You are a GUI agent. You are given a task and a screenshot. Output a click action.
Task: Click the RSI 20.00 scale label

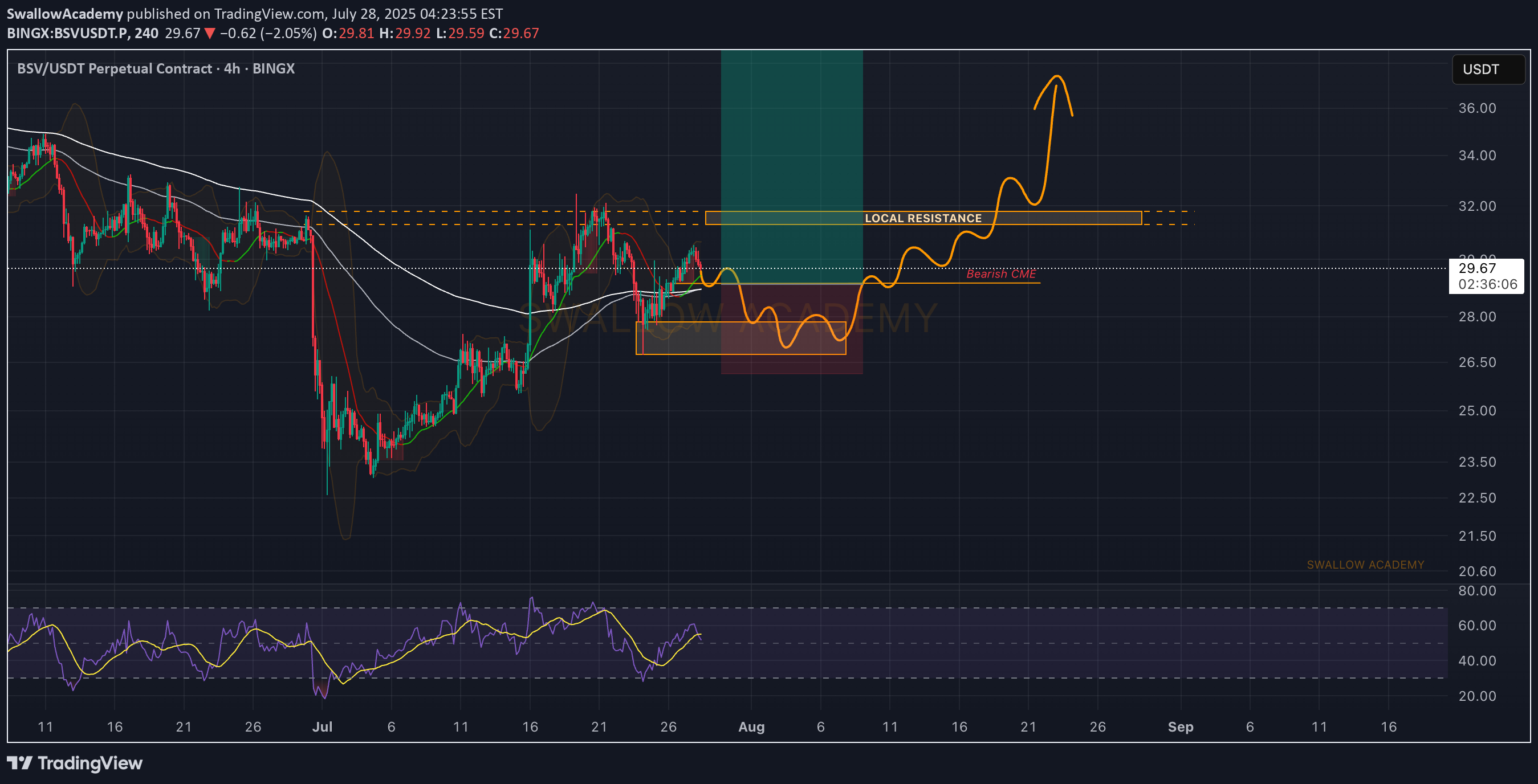pos(1477,696)
